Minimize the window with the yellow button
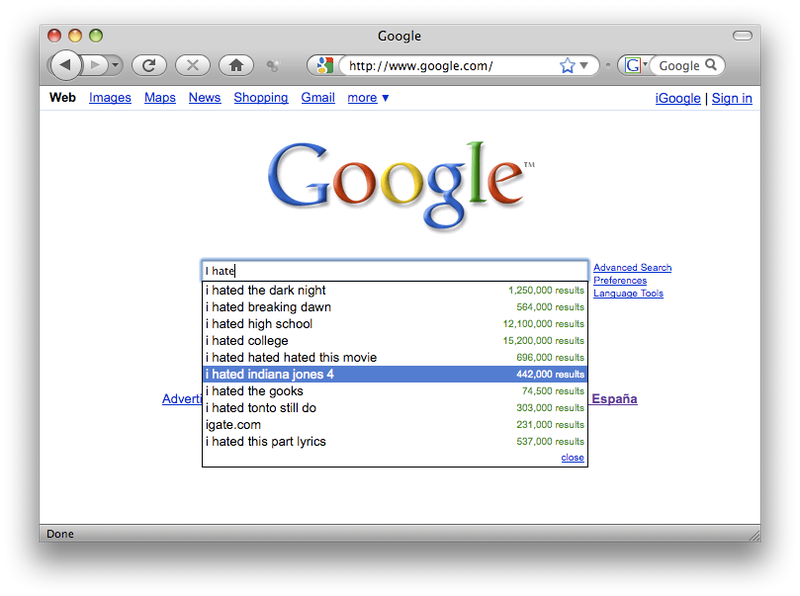The height and width of the screenshot is (596, 800). (75, 35)
